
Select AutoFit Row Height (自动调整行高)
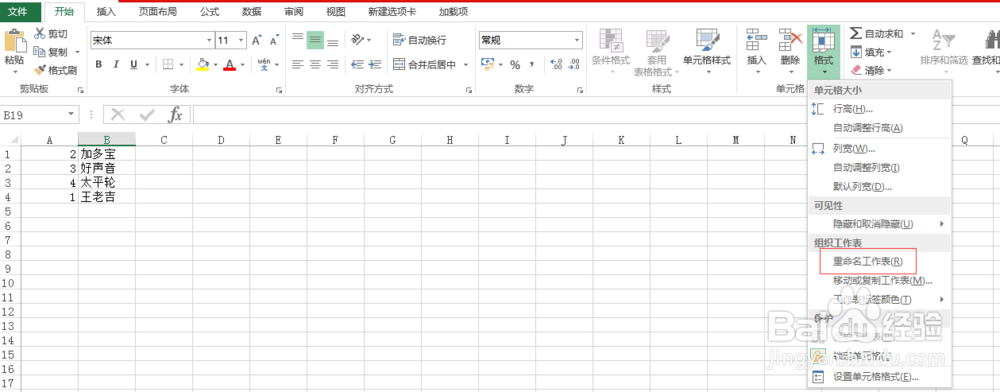click(x=879, y=128)
